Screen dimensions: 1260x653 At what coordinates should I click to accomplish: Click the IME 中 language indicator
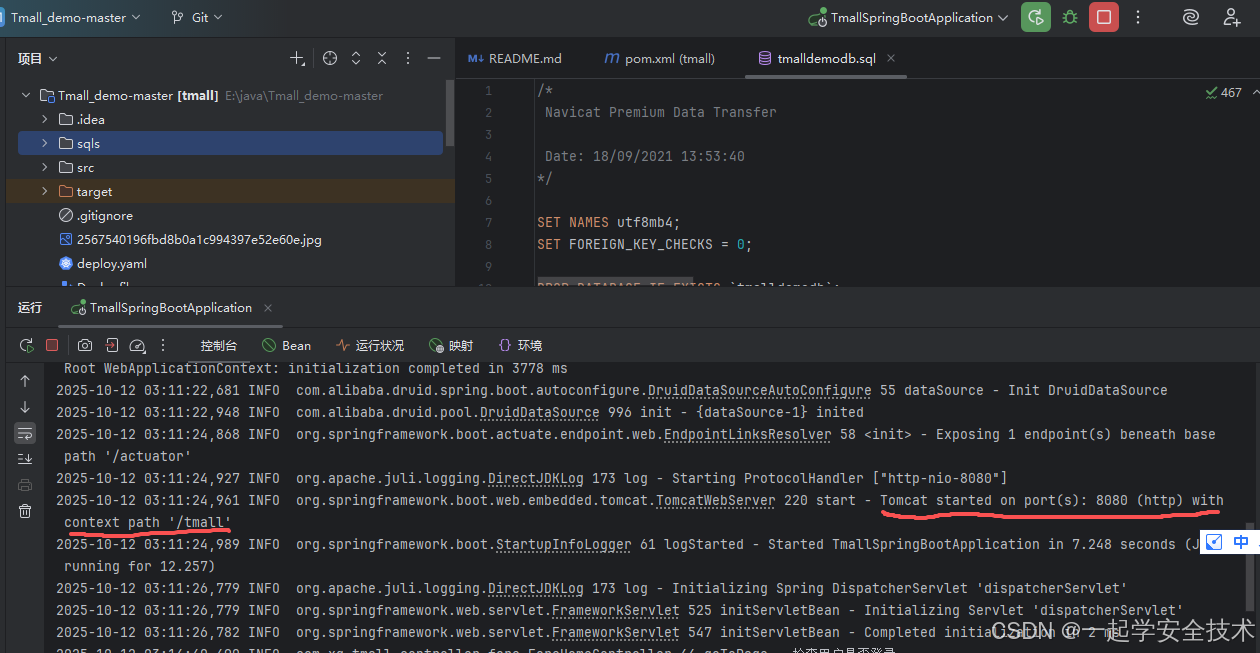pyautogui.click(x=1241, y=542)
